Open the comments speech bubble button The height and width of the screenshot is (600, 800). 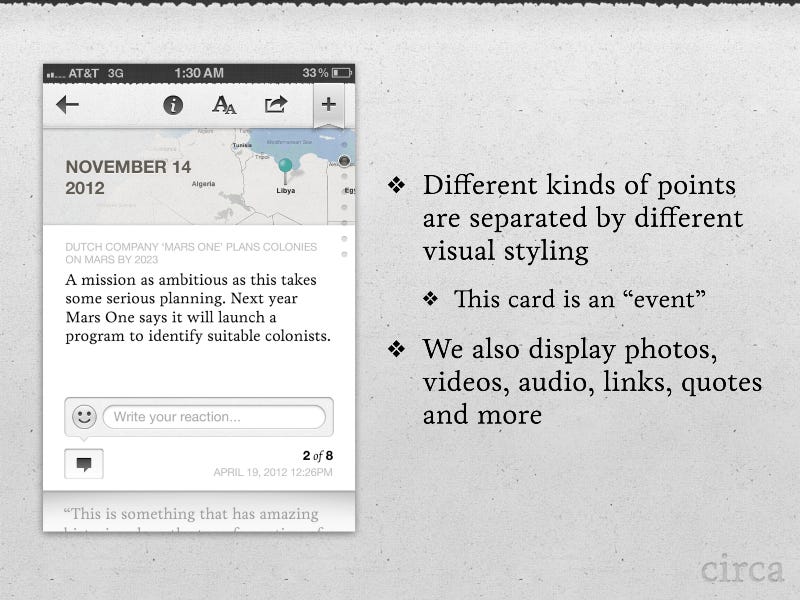[84, 464]
